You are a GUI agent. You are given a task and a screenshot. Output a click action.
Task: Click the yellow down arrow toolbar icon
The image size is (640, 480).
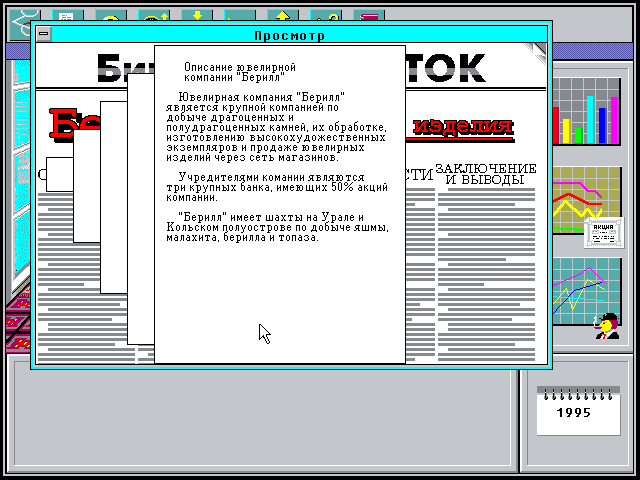click(x=197, y=15)
